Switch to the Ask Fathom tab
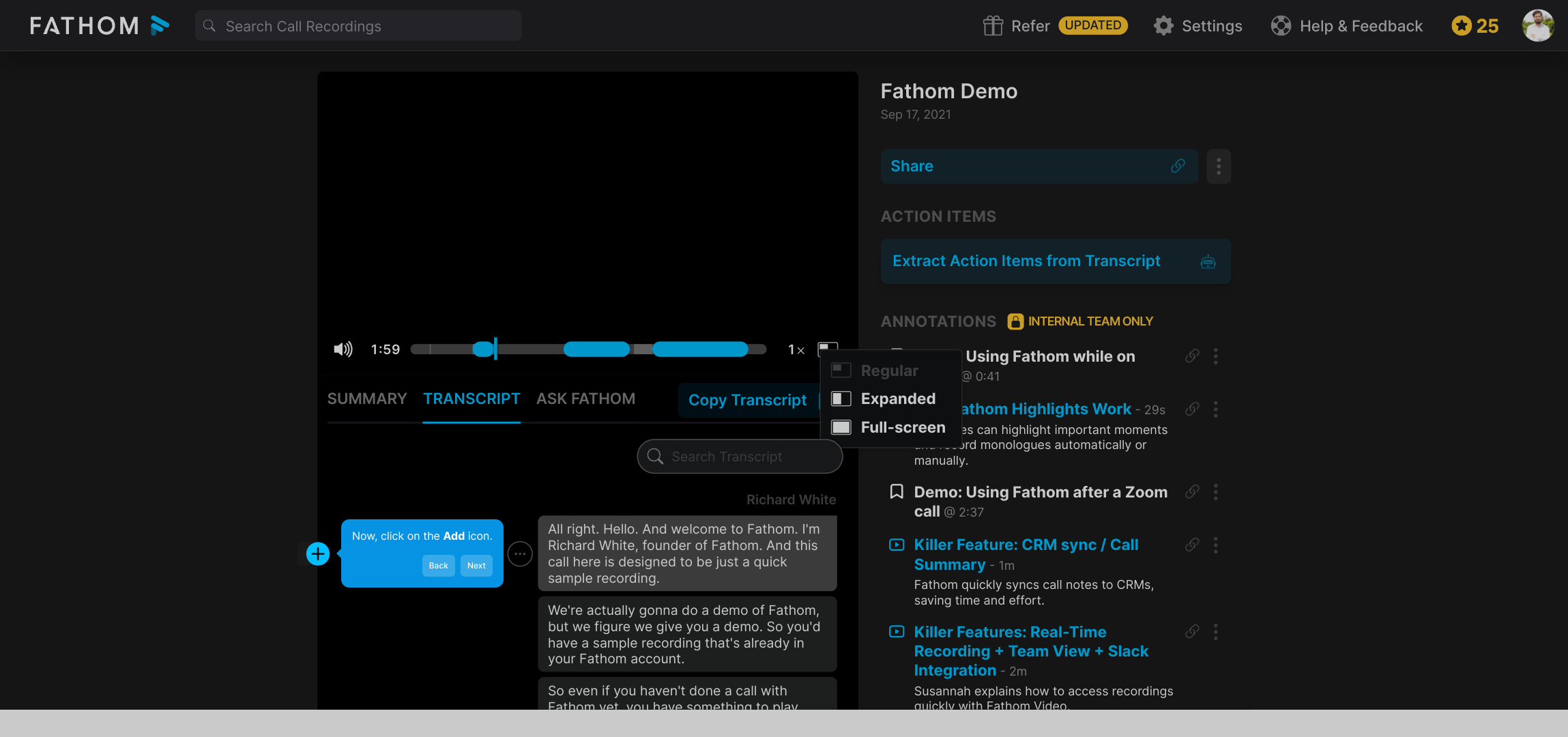Screen dimensions: 1568x737 tap(585, 399)
